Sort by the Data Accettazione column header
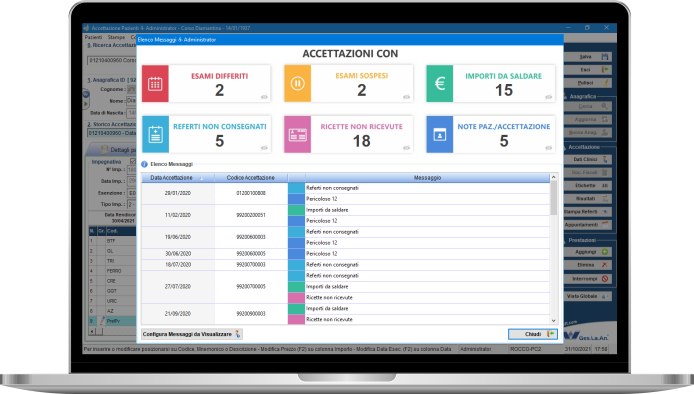This screenshot has height=394, width=694. click(x=177, y=178)
